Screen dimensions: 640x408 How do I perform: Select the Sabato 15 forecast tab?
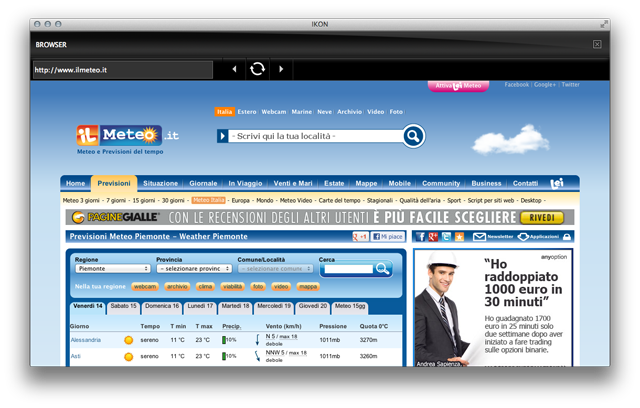124,308
